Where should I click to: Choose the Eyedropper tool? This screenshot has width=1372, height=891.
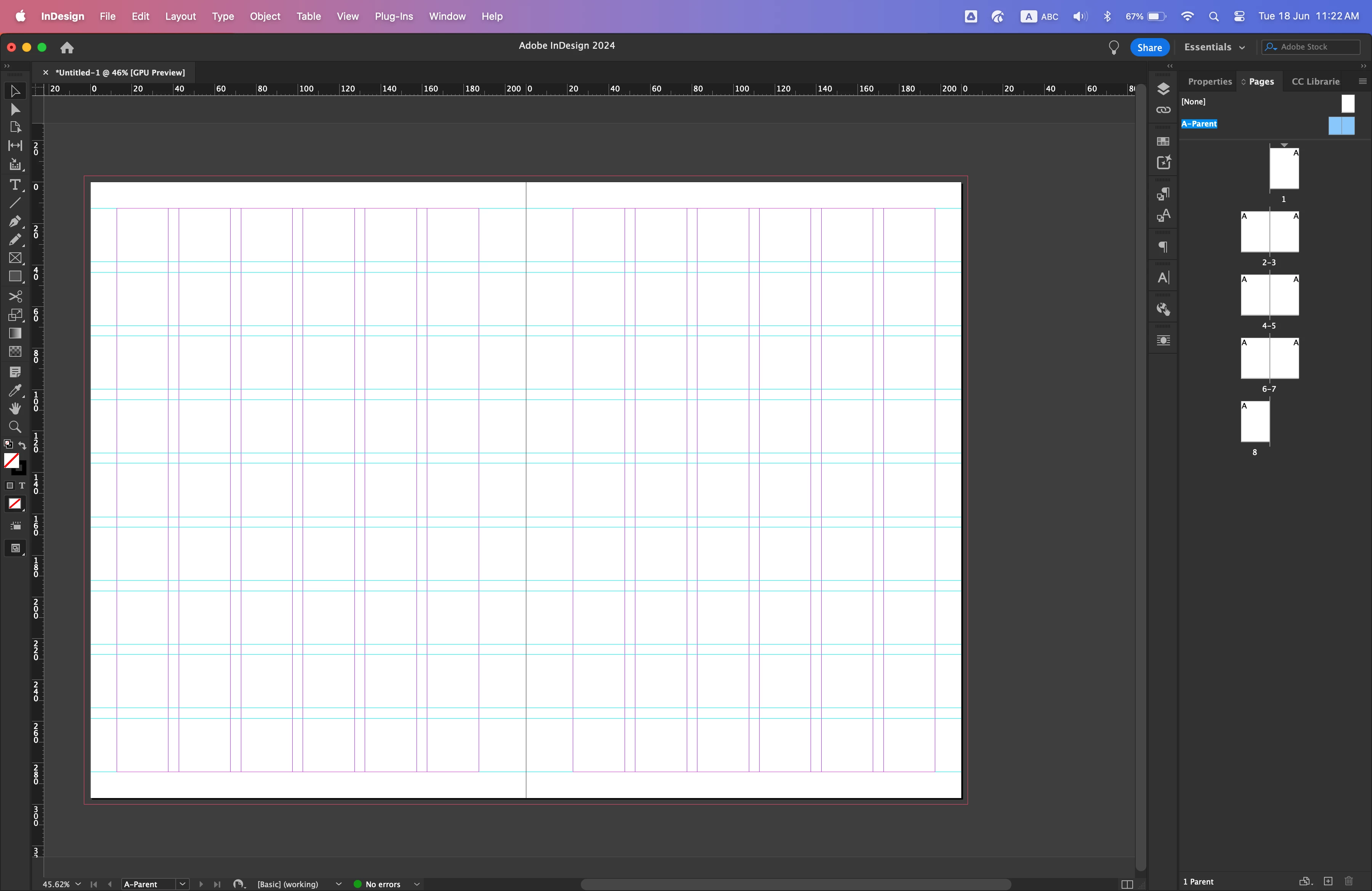pyautogui.click(x=15, y=391)
